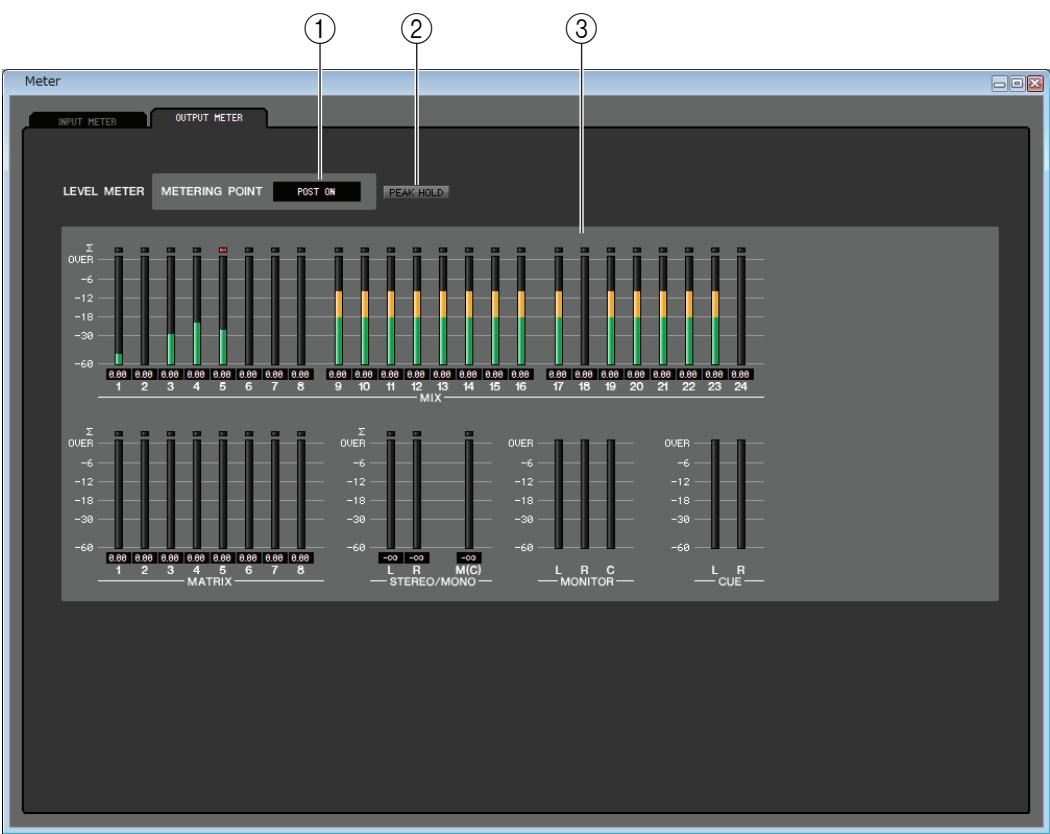Click the MIX 5 level meter bar
Viewport: 1050px width, 834px height.
point(223,310)
